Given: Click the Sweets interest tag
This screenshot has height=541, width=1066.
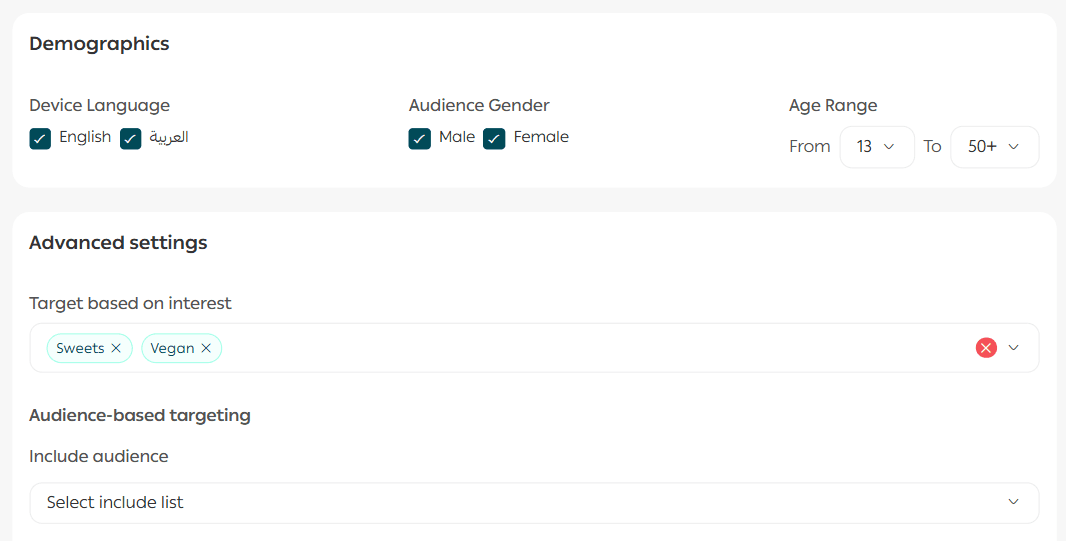Looking at the screenshot, I should coord(80,348).
